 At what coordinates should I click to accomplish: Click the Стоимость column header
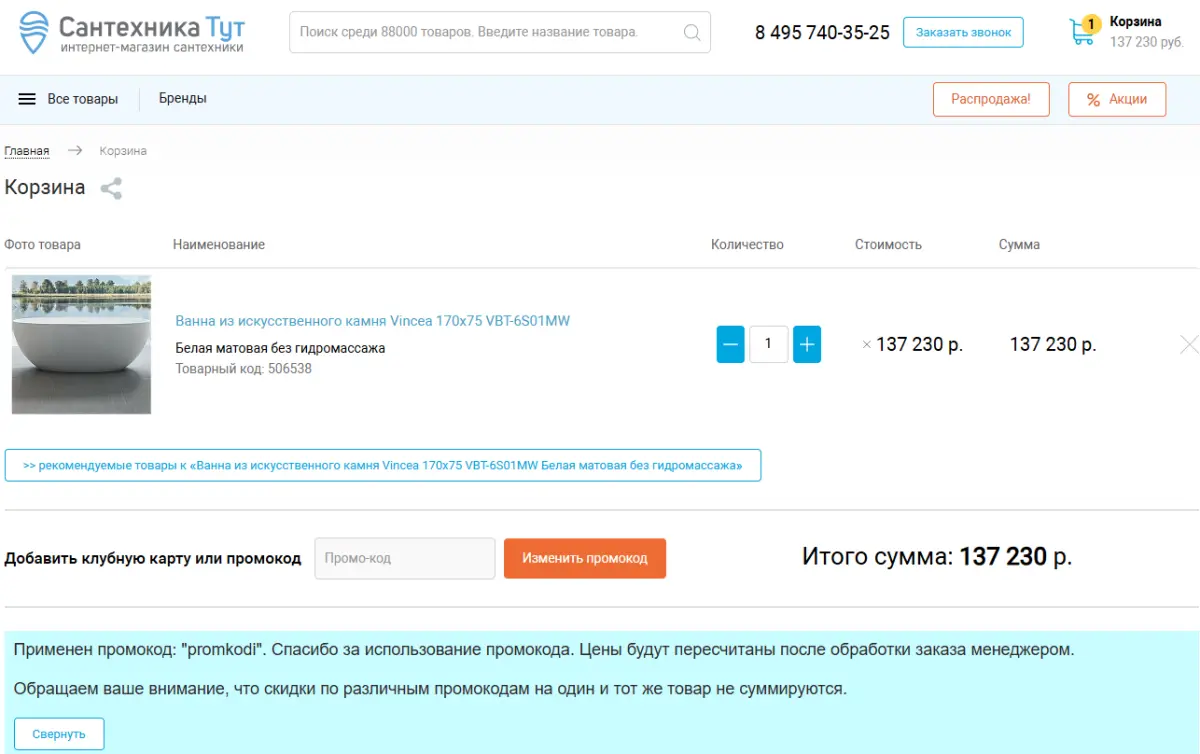[888, 244]
